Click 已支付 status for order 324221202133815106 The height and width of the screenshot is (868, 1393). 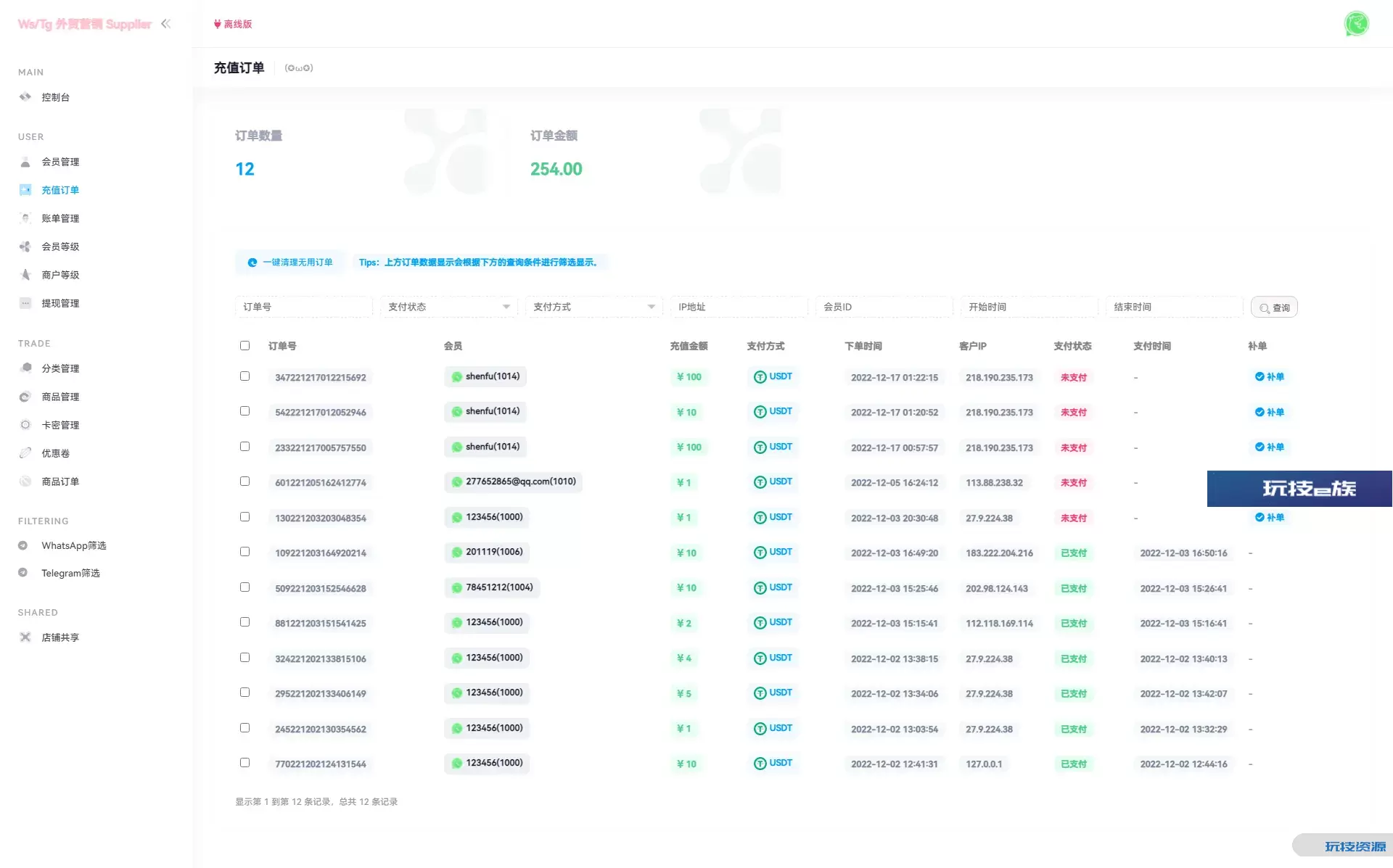click(1074, 658)
